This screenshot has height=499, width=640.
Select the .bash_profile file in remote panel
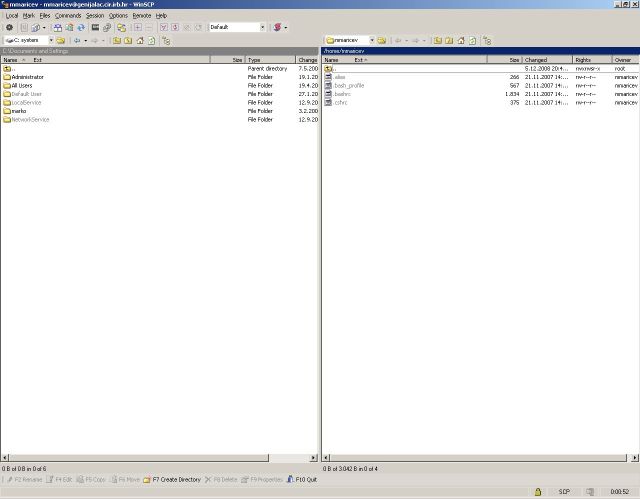[348, 85]
